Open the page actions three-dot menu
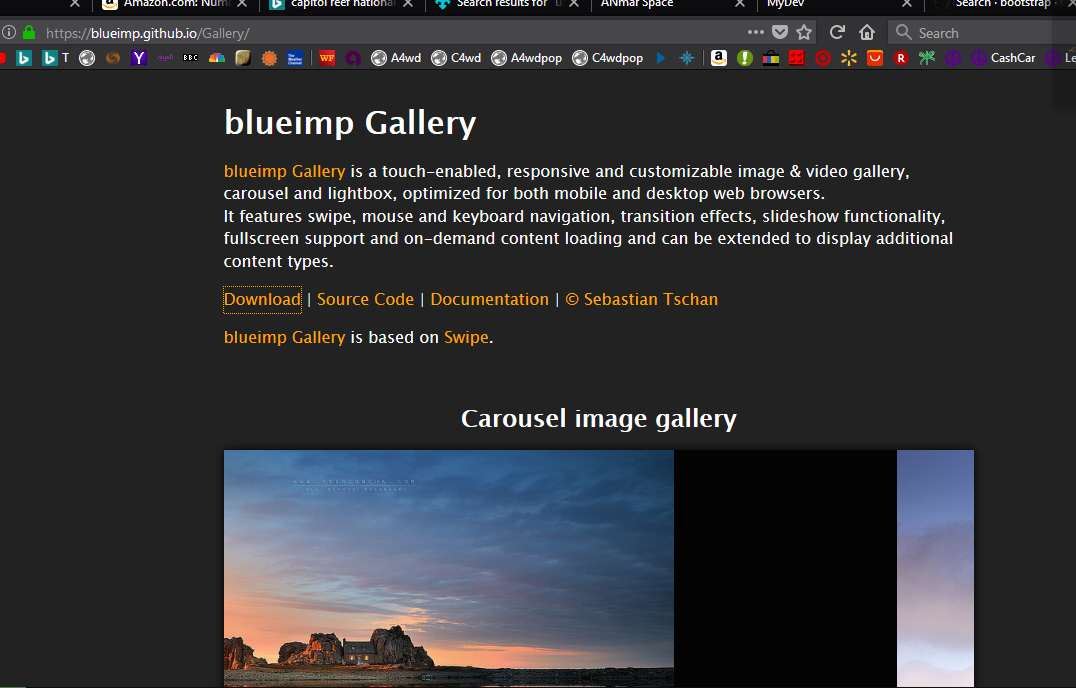This screenshot has height=688, width=1076. (x=755, y=32)
